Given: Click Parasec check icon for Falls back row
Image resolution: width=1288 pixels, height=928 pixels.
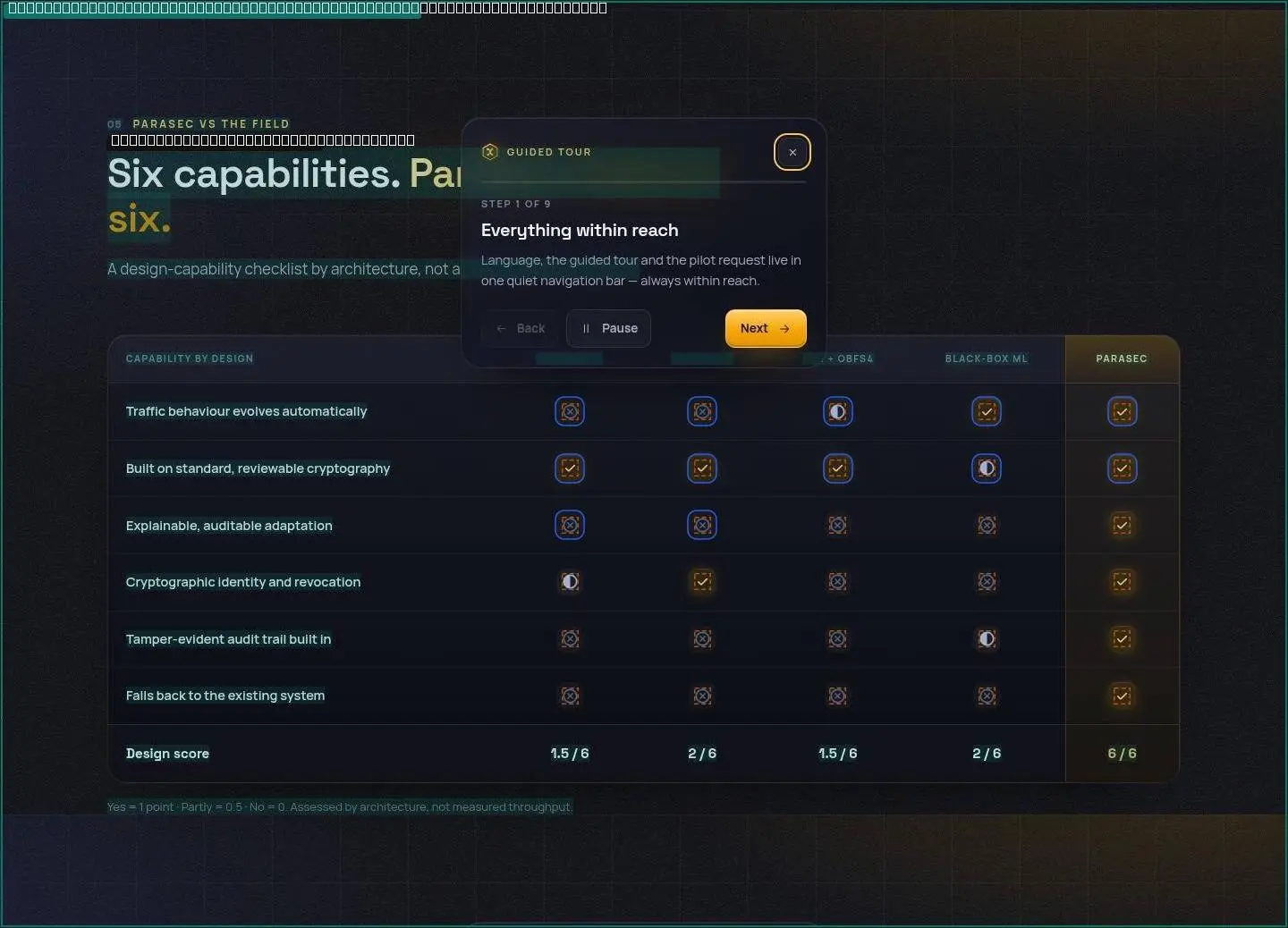Looking at the screenshot, I should pos(1123,696).
